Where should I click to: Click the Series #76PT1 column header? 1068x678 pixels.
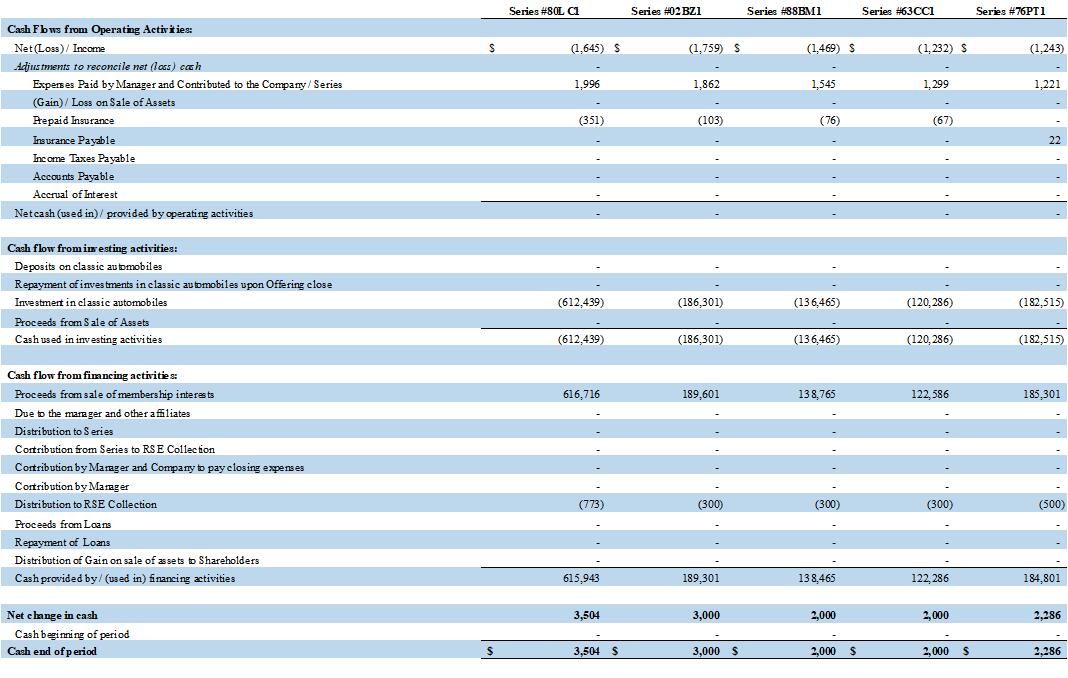1010,11
